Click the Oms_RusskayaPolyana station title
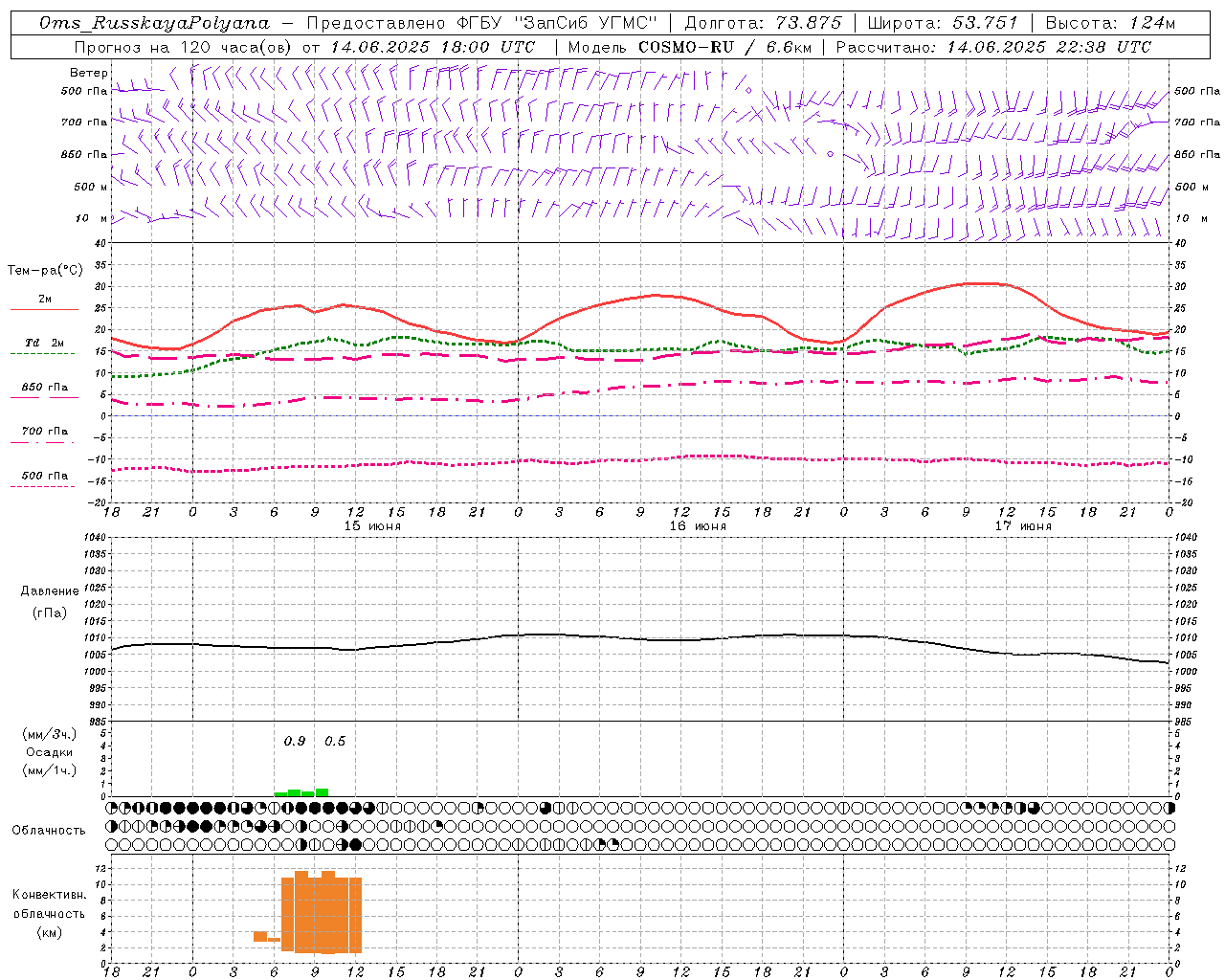The width and height of the screenshot is (1225, 980). click(x=155, y=23)
